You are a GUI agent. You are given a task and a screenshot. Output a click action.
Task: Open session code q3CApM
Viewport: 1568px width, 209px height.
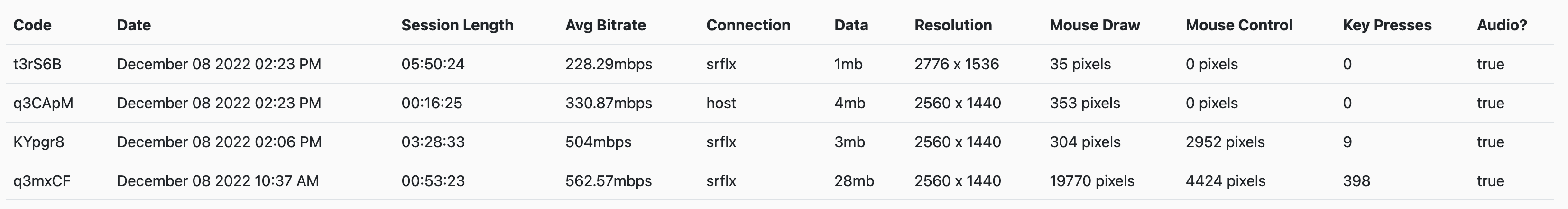pos(43,103)
